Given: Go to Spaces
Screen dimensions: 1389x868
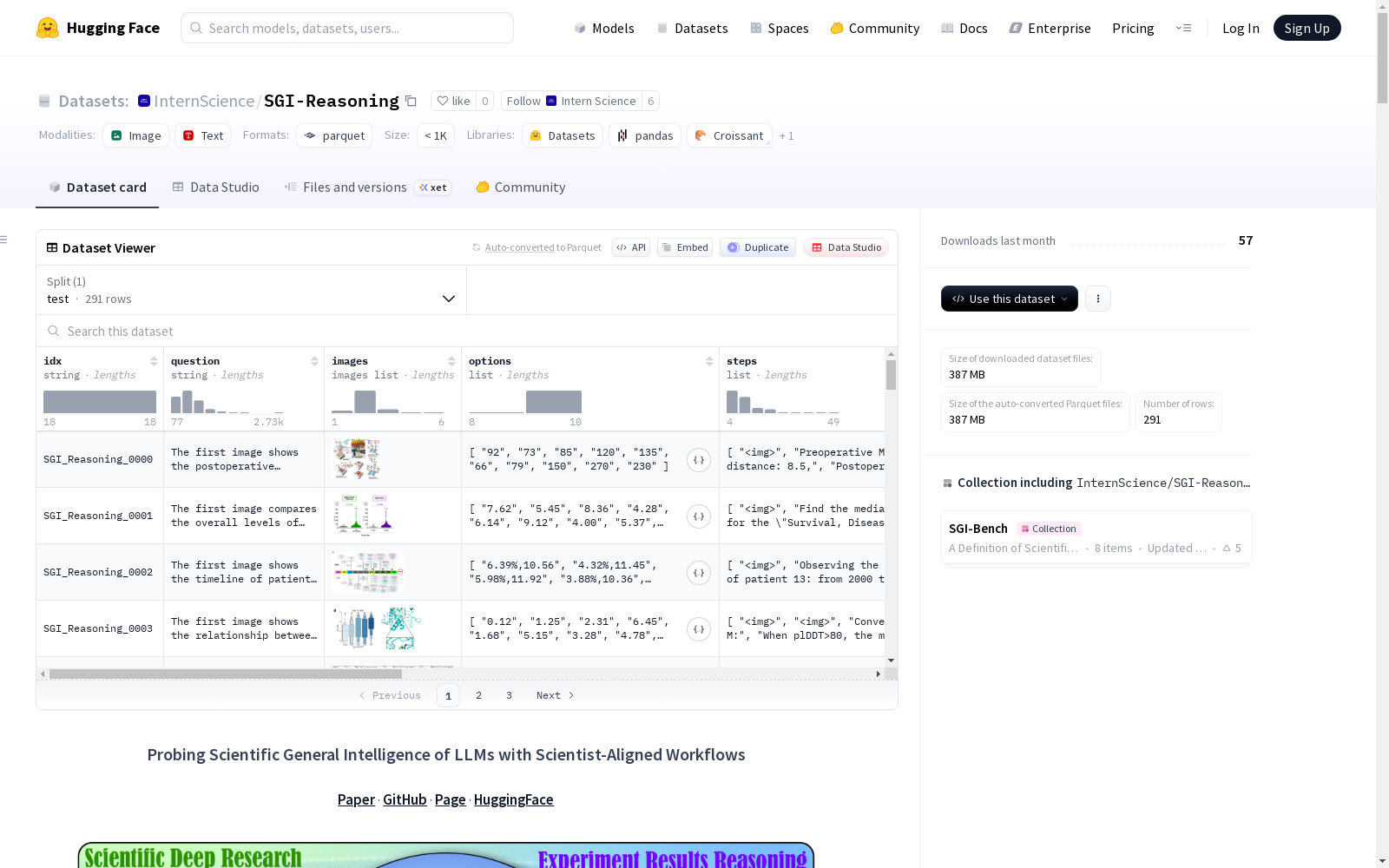Looking at the screenshot, I should click(779, 28).
